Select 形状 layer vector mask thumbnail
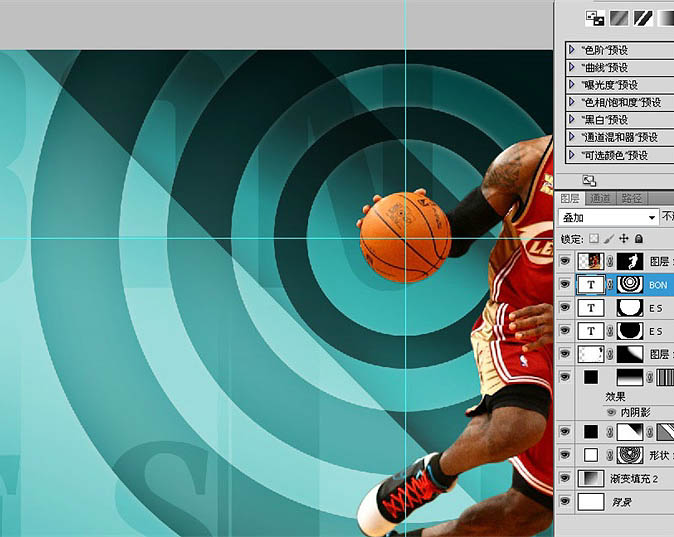 pyautogui.click(x=630, y=455)
